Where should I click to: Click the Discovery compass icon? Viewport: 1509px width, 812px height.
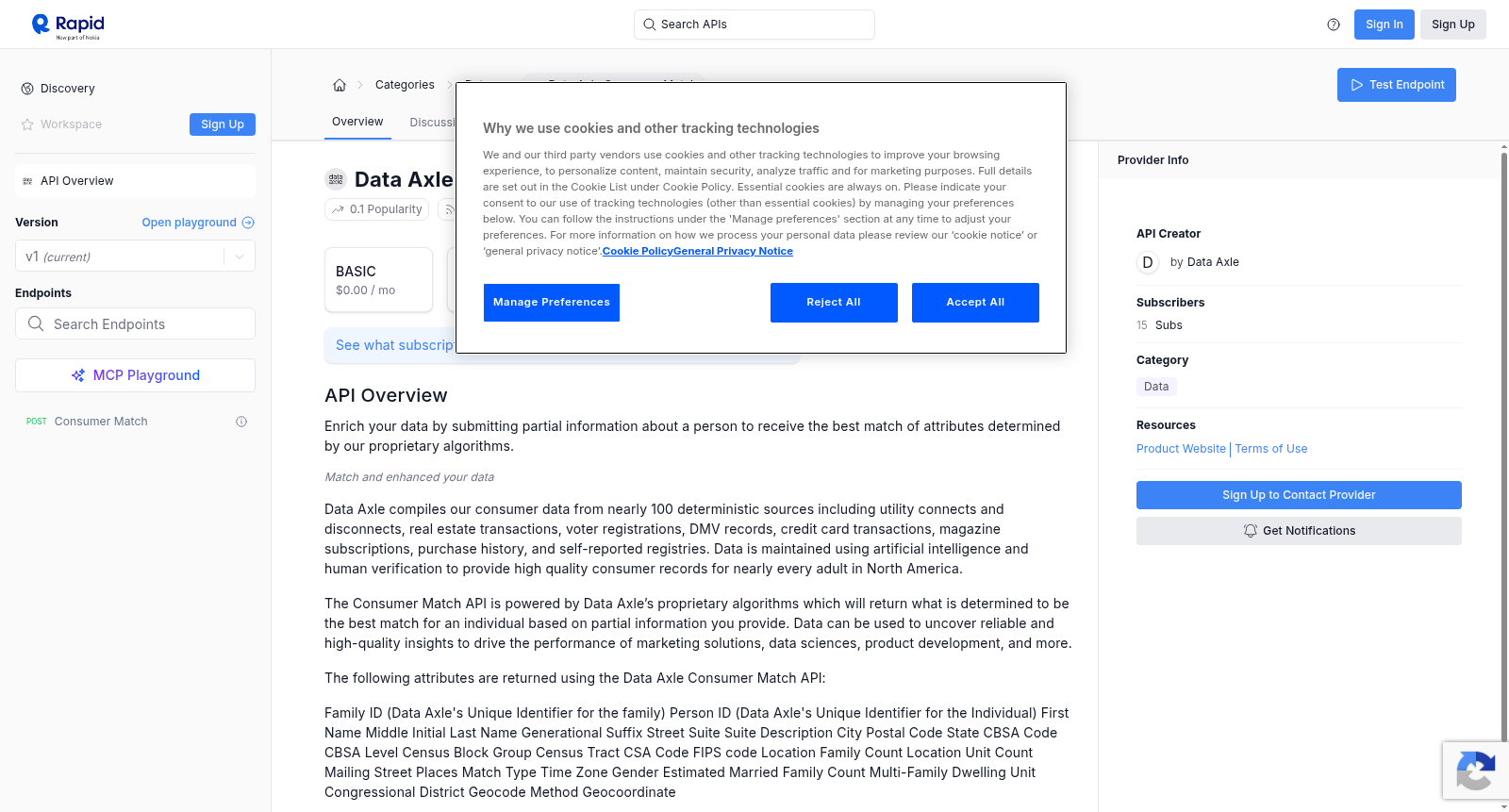27,89
